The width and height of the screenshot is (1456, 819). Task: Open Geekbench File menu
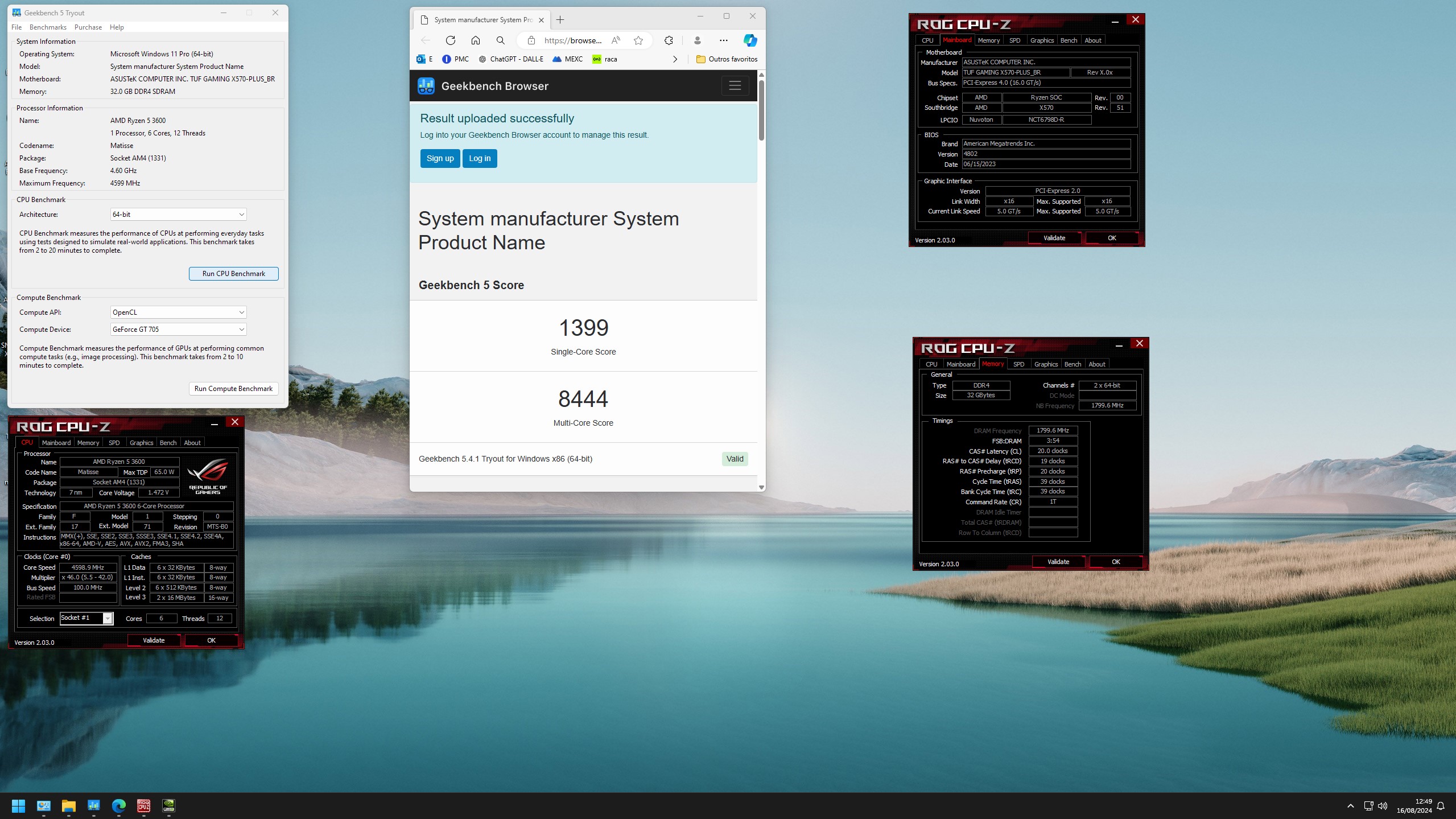[17, 27]
